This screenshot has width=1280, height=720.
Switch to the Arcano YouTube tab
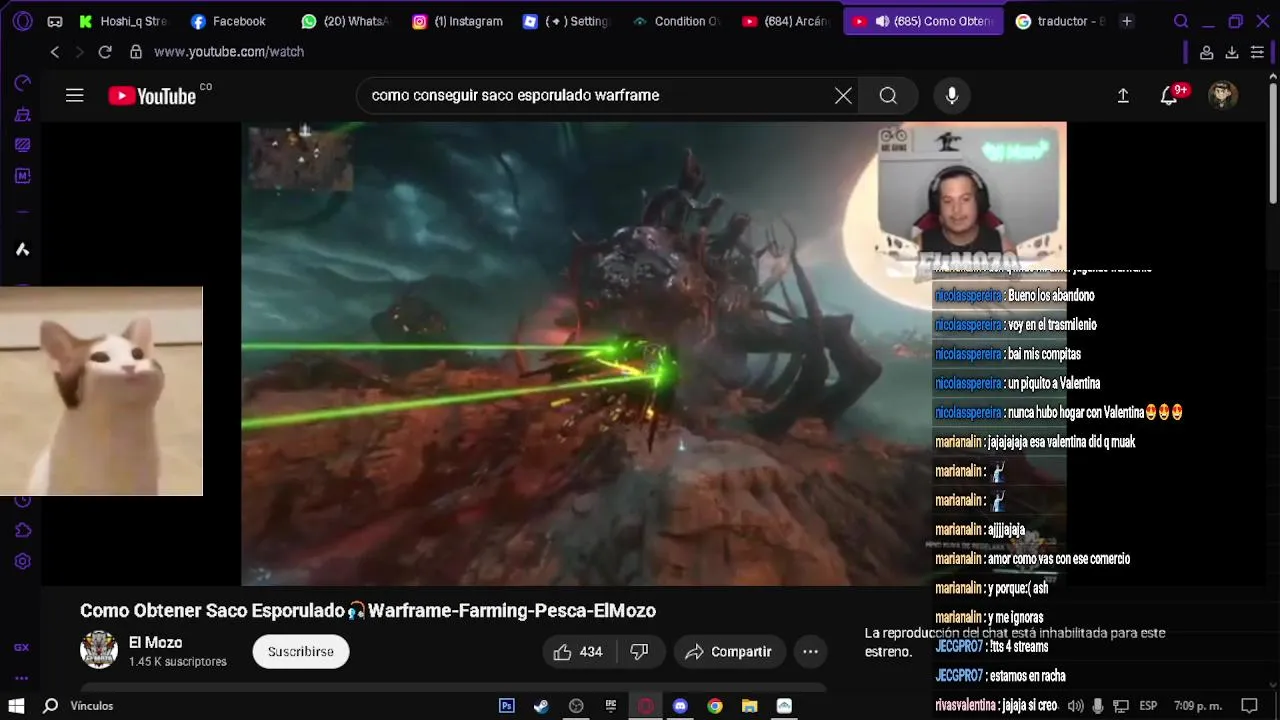(x=786, y=21)
